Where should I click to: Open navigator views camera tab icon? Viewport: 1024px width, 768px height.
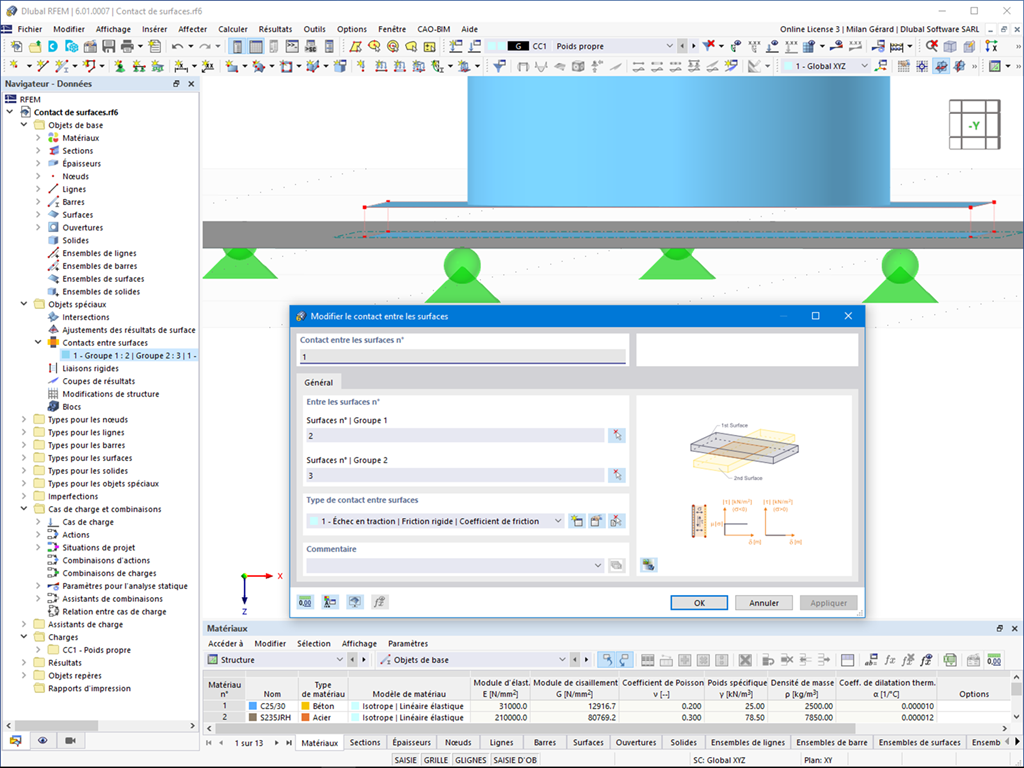(71, 741)
